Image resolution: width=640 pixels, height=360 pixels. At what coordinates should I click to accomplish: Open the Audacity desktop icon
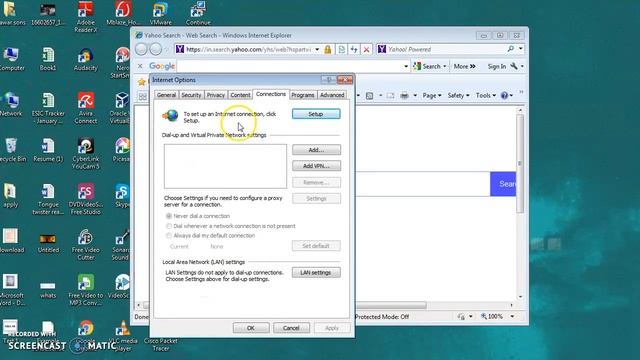pos(86,59)
